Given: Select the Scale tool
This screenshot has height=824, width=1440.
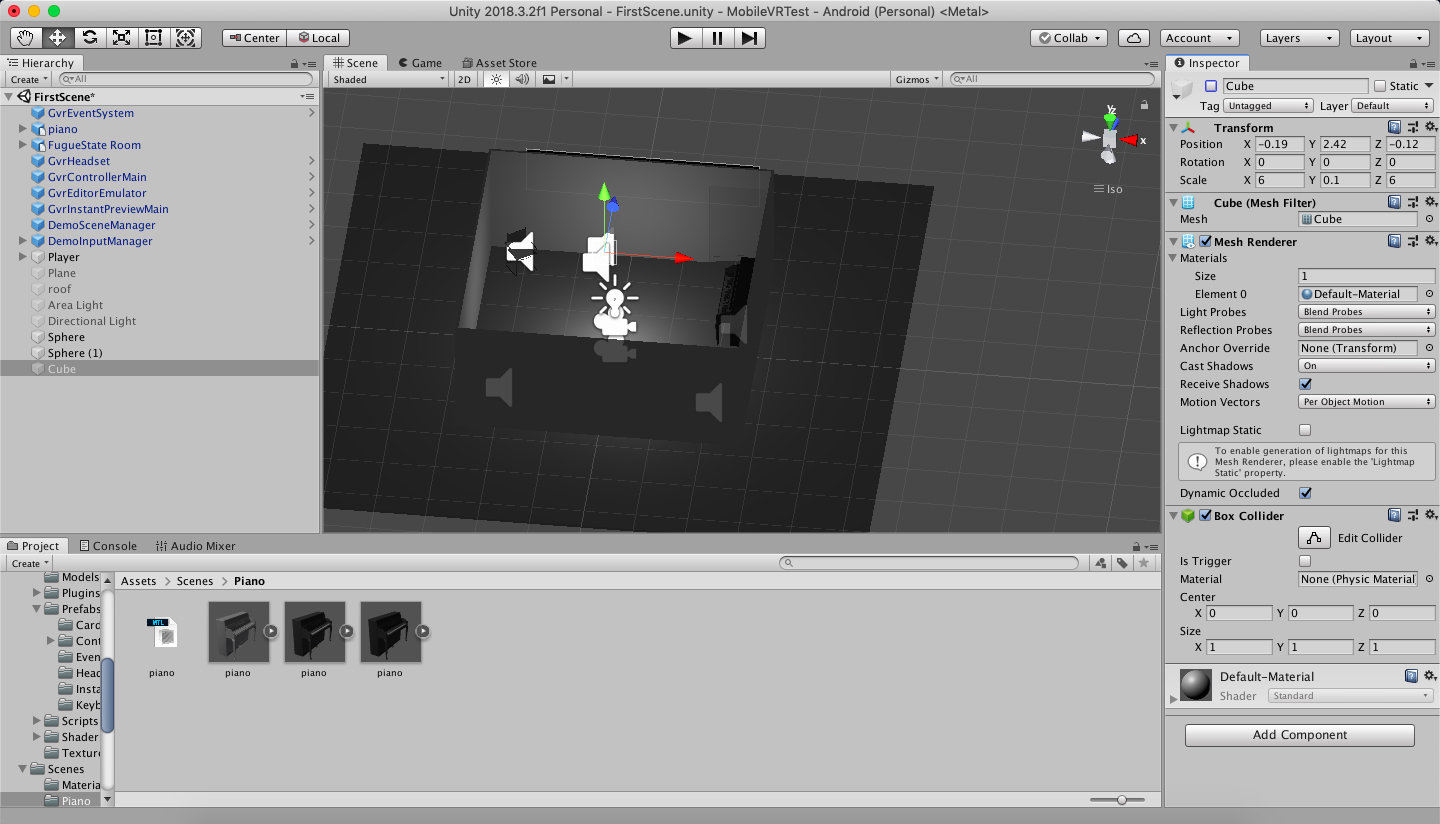Looking at the screenshot, I should click(x=122, y=38).
